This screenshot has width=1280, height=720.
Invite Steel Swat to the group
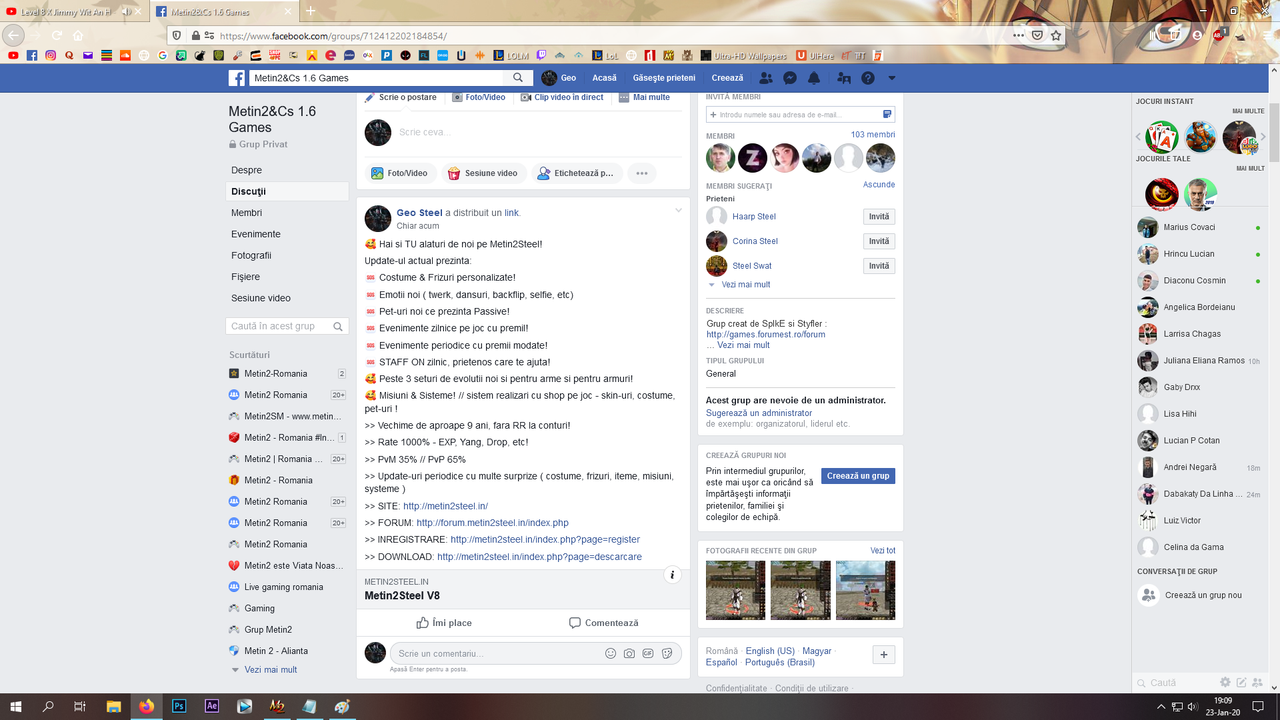point(879,266)
